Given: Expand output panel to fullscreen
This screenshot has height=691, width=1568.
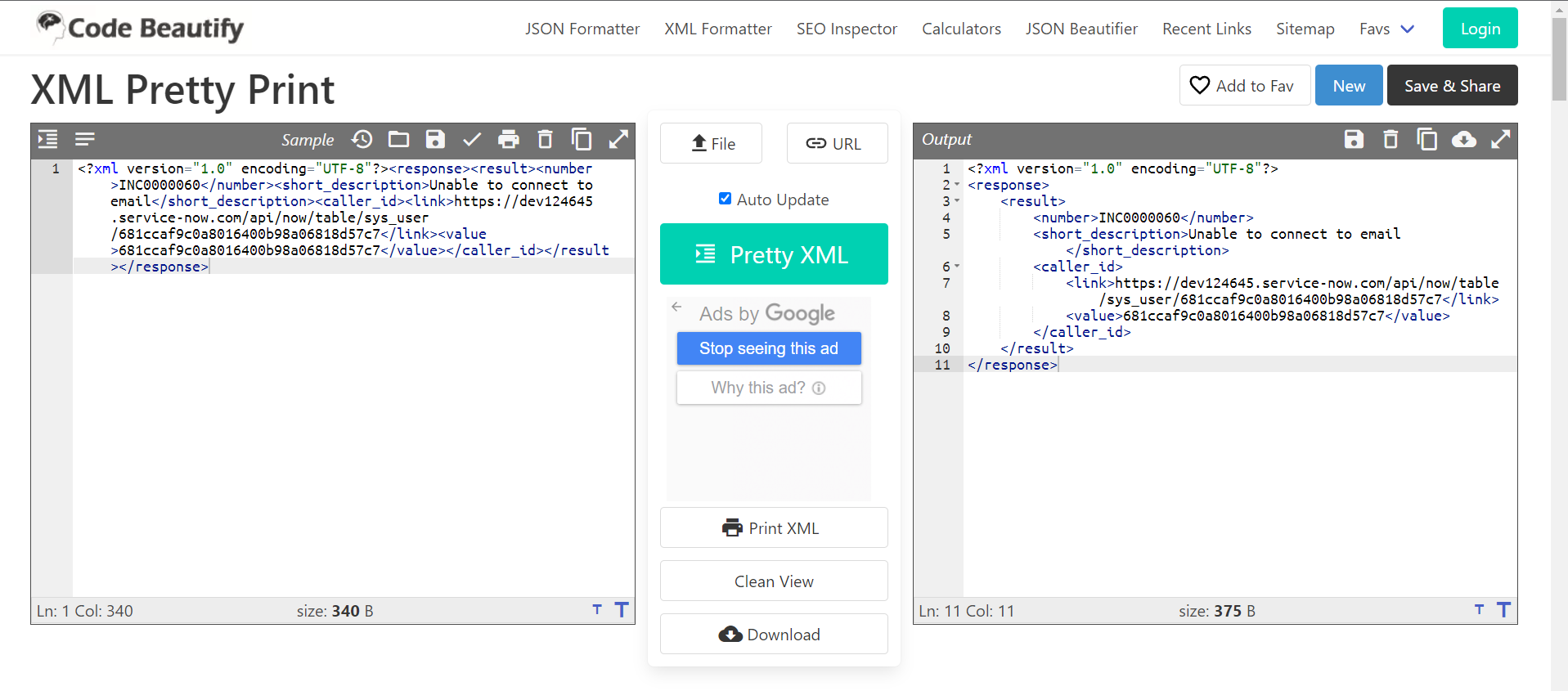Looking at the screenshot, I should (x=1500, y=139).
